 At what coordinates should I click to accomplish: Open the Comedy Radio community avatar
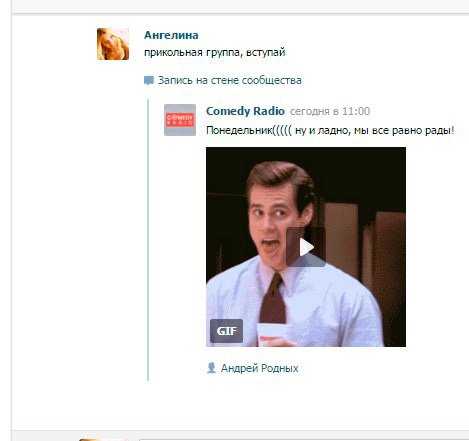tap(180, 120)
